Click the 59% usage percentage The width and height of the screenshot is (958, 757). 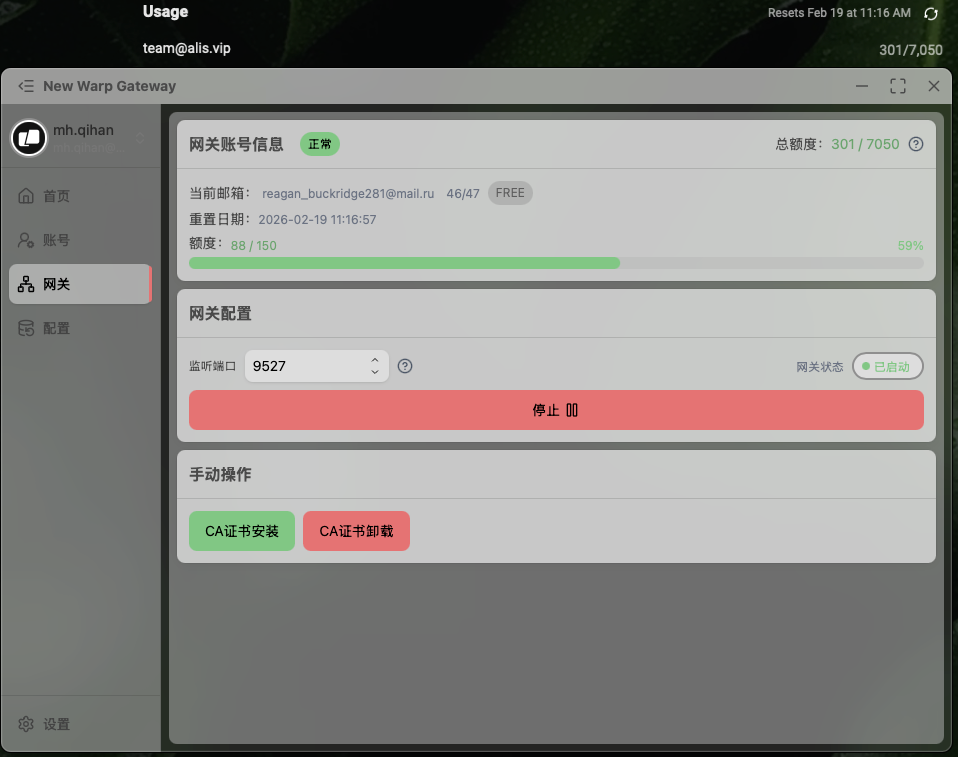pyautogui.click(x=910, y=246)
